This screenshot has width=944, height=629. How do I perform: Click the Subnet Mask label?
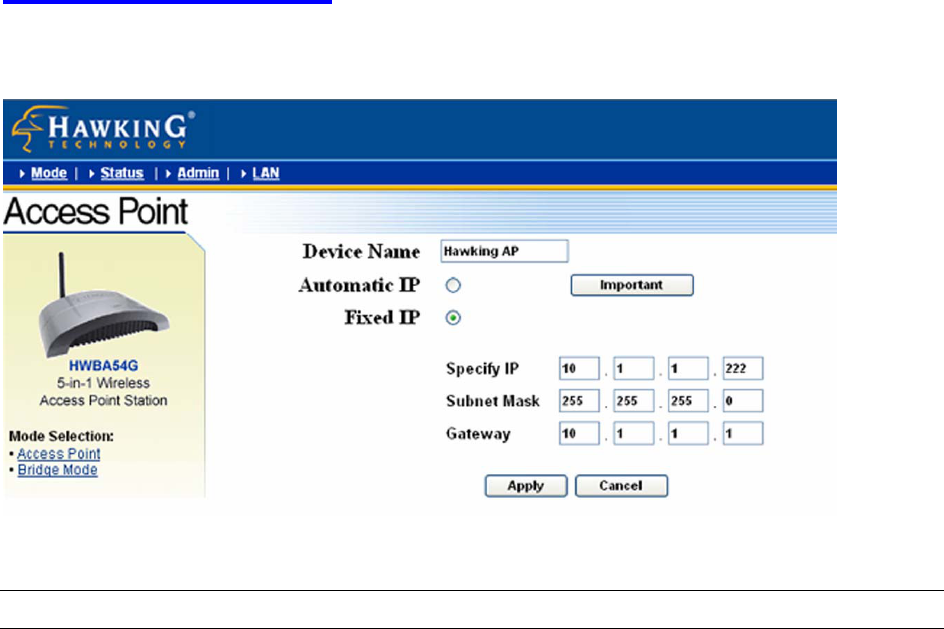[x=493, y=401]
